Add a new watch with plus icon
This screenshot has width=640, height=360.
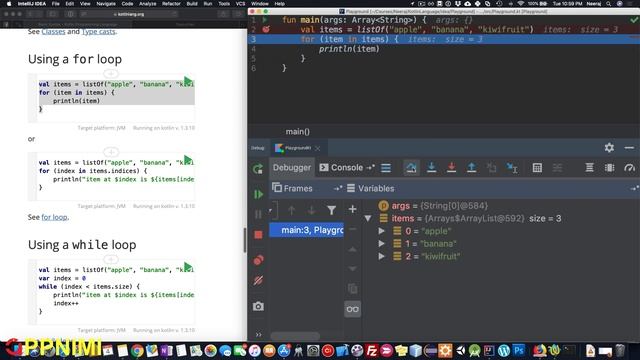pos(353,209)
